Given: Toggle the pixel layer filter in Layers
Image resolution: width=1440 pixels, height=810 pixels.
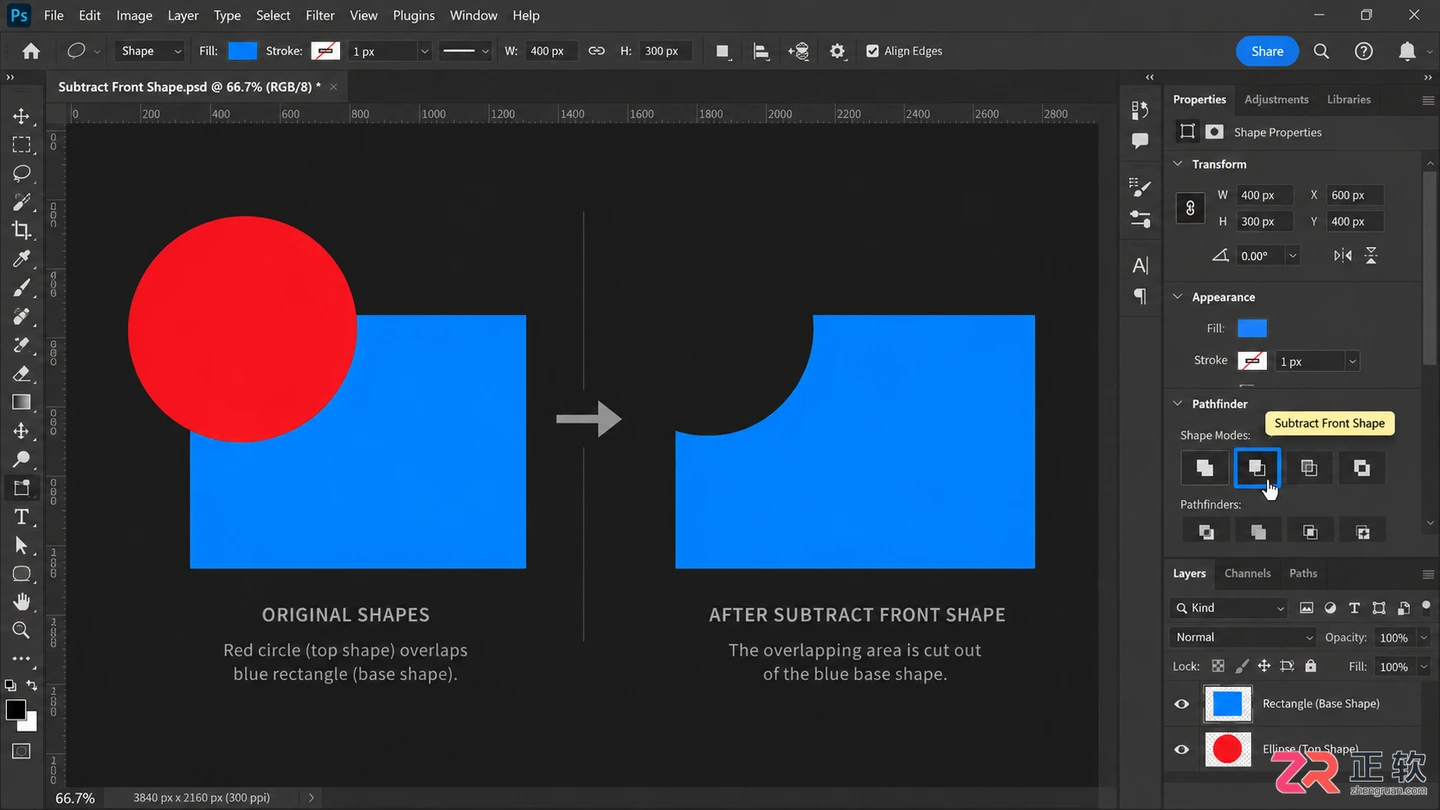Looking at the screenshot, I should click(1306, 608).
